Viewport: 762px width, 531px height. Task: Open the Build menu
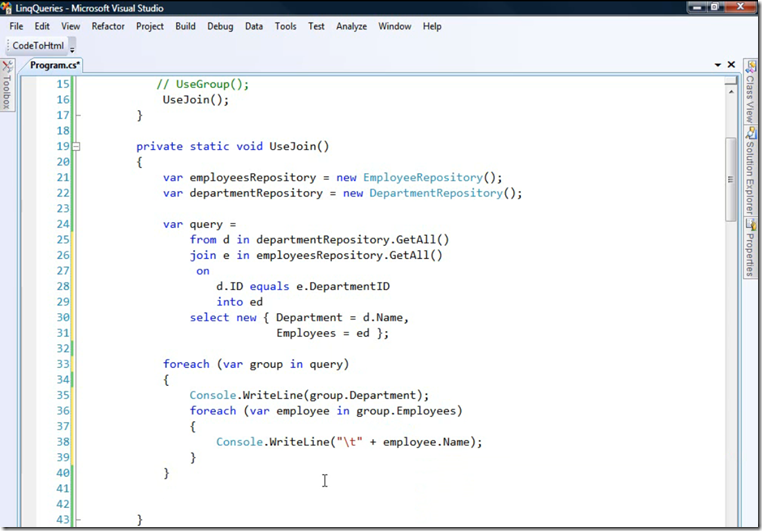185,26
